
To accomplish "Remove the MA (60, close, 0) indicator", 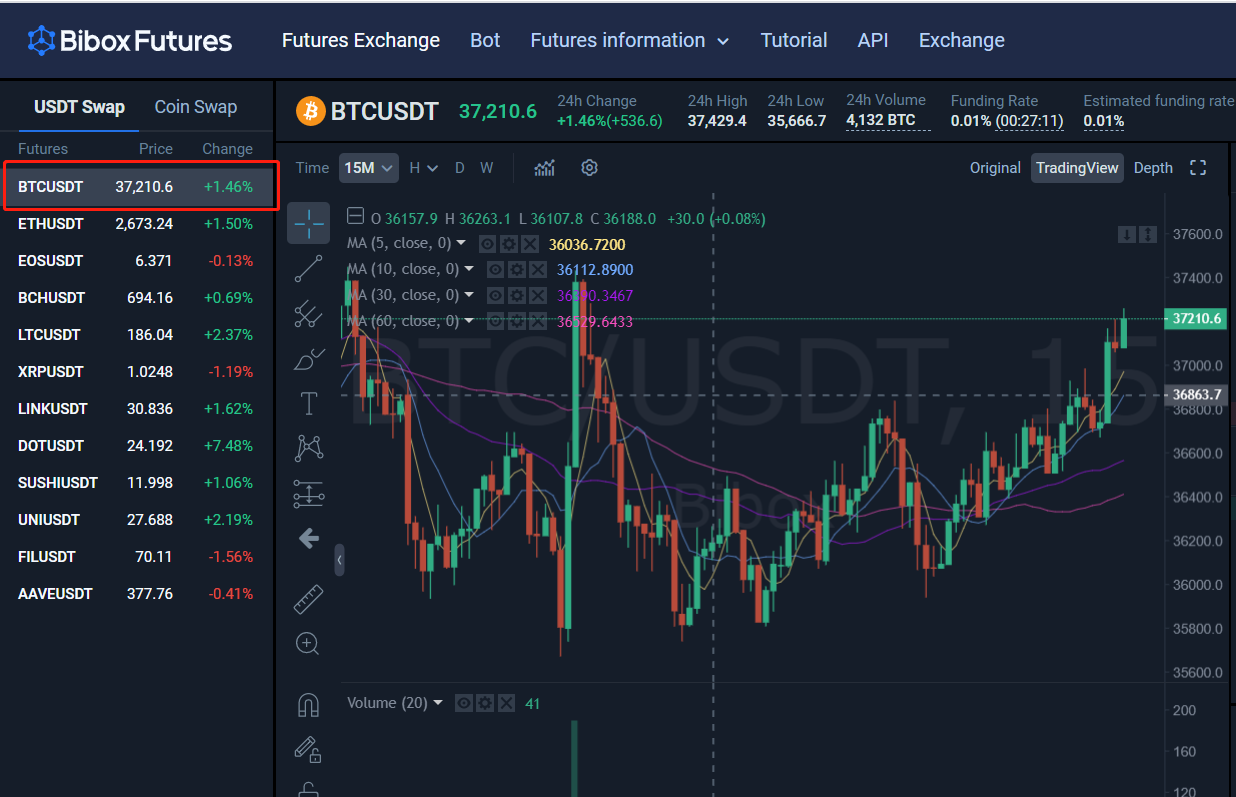I will [538, 321].
